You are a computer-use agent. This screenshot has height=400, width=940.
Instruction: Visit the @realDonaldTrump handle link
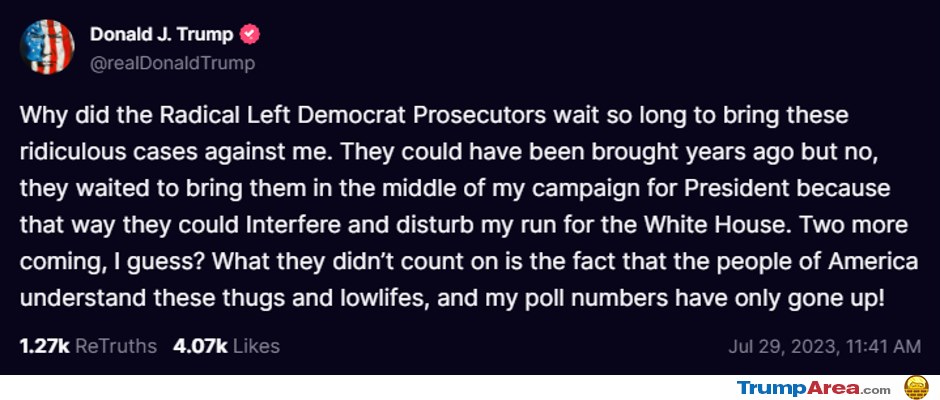point(173,64)
